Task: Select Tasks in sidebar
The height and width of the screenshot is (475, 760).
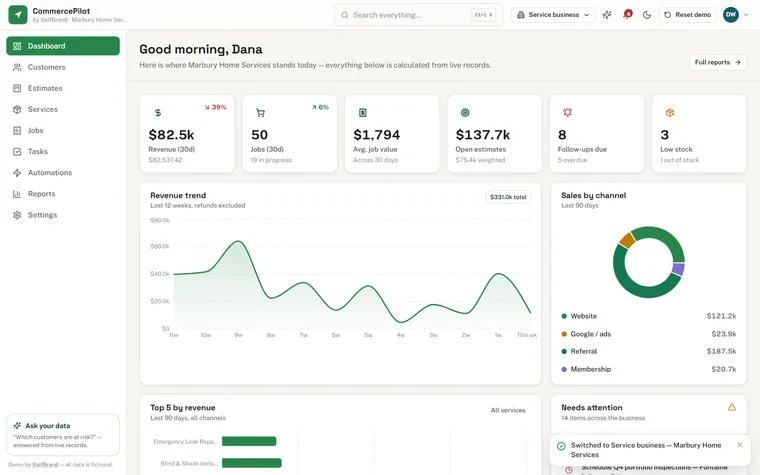Action: (x=63, y=152)
